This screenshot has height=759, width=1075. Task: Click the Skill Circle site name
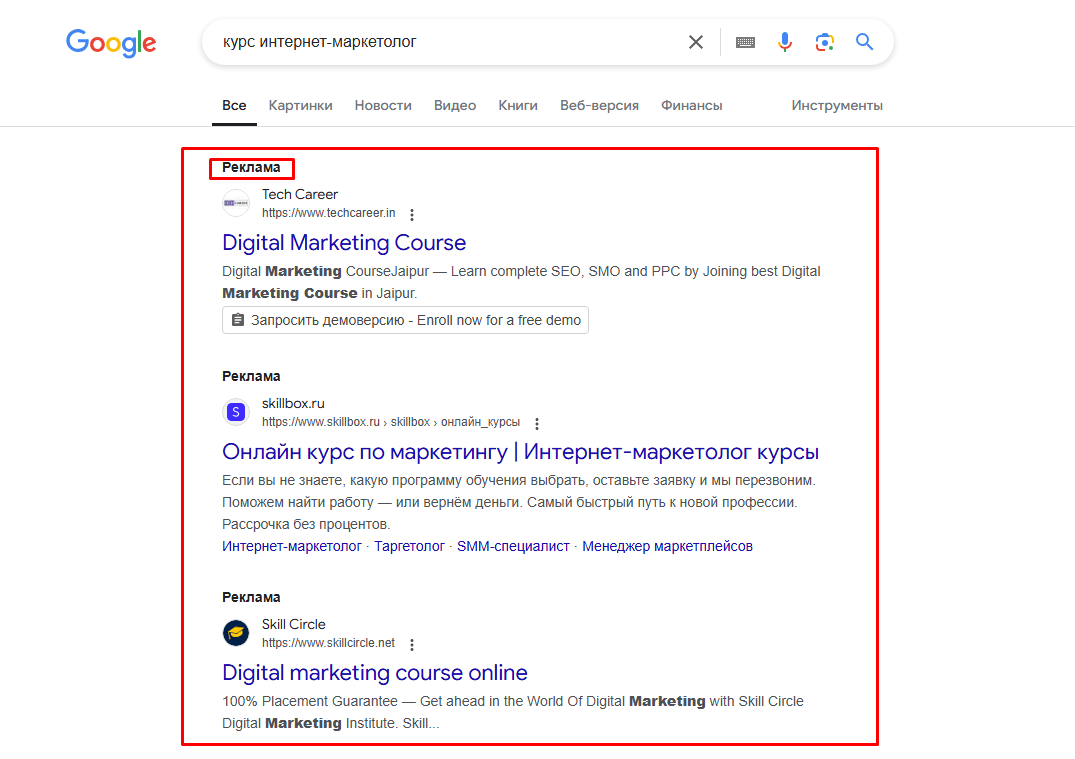[293, 625]
